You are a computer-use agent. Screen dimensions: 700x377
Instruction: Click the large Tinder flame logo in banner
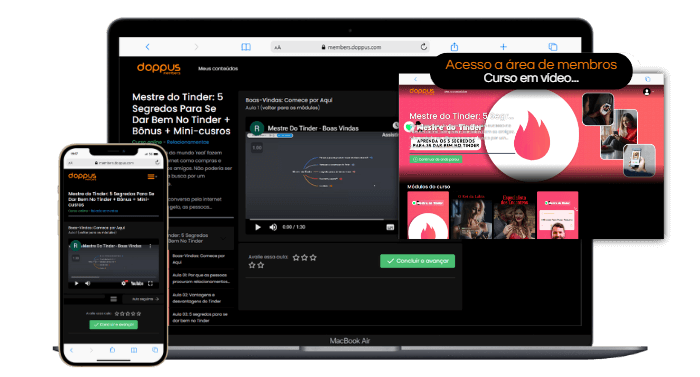(531, 134)
